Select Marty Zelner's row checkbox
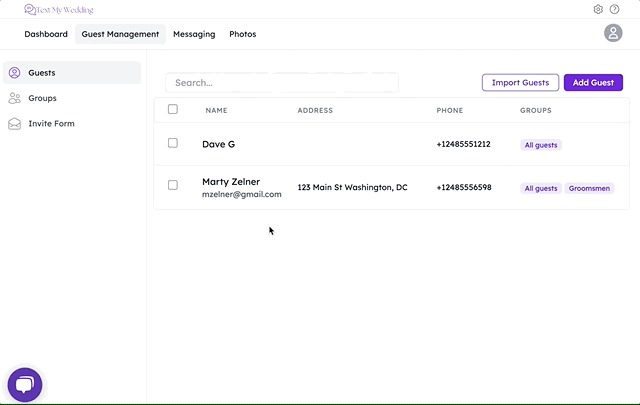 tap(173, 185)
